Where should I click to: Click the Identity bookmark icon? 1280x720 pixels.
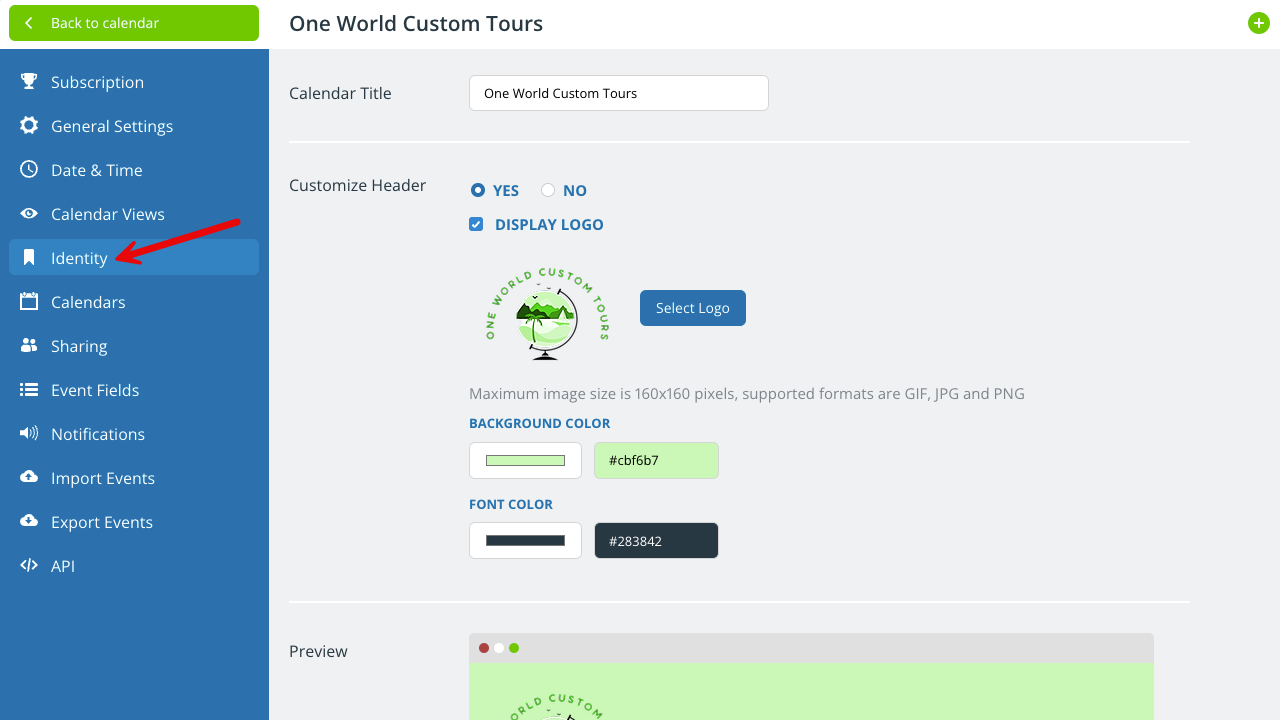click(x=29, y=257)
